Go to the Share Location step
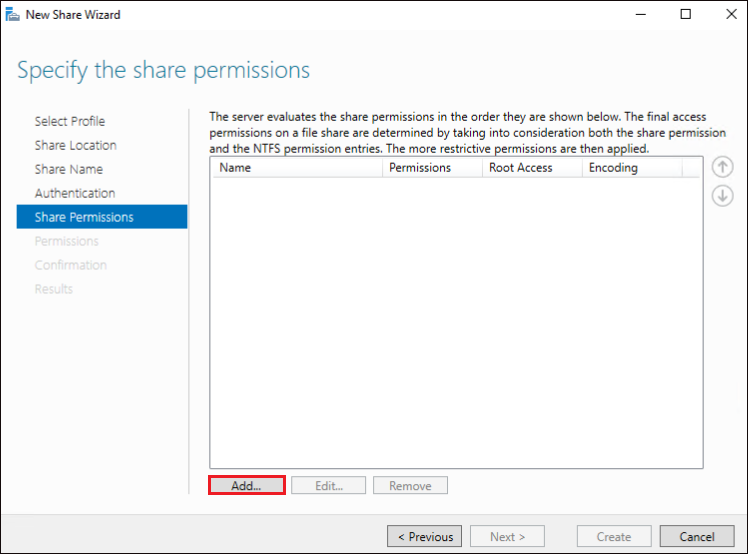Viewport: 748px width, 554px height. point(75,145)
